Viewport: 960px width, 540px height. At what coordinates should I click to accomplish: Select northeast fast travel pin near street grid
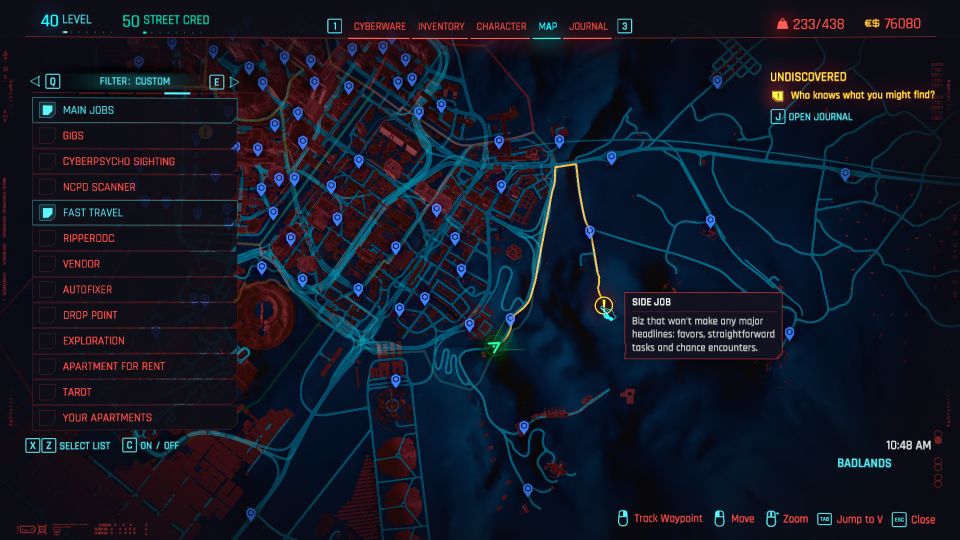717,81
